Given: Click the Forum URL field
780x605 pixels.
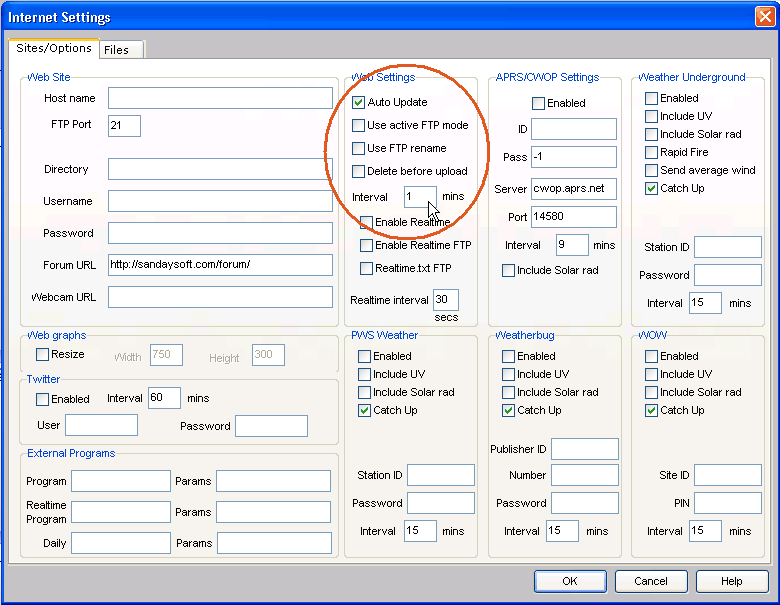Looking at the screenshot, I should 220,265.
